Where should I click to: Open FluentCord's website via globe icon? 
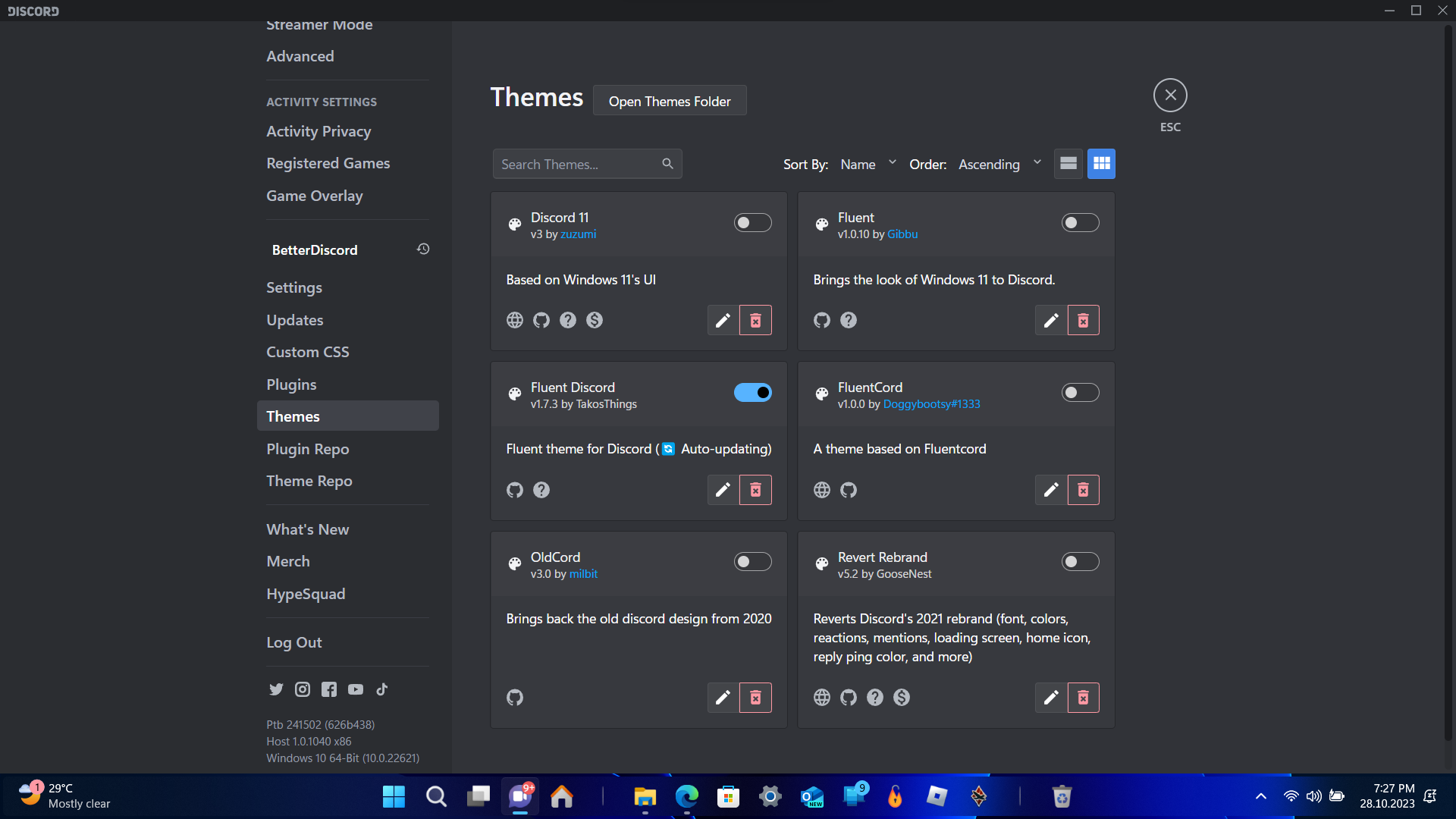(822, 490)
